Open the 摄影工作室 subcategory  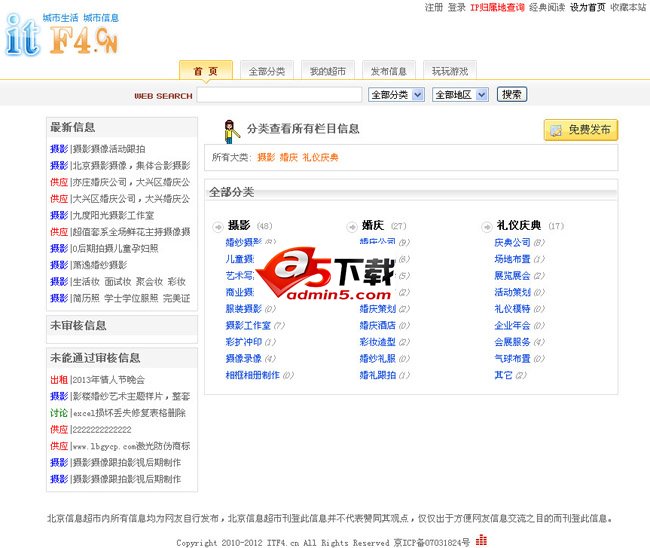click(x=248, y=325)
